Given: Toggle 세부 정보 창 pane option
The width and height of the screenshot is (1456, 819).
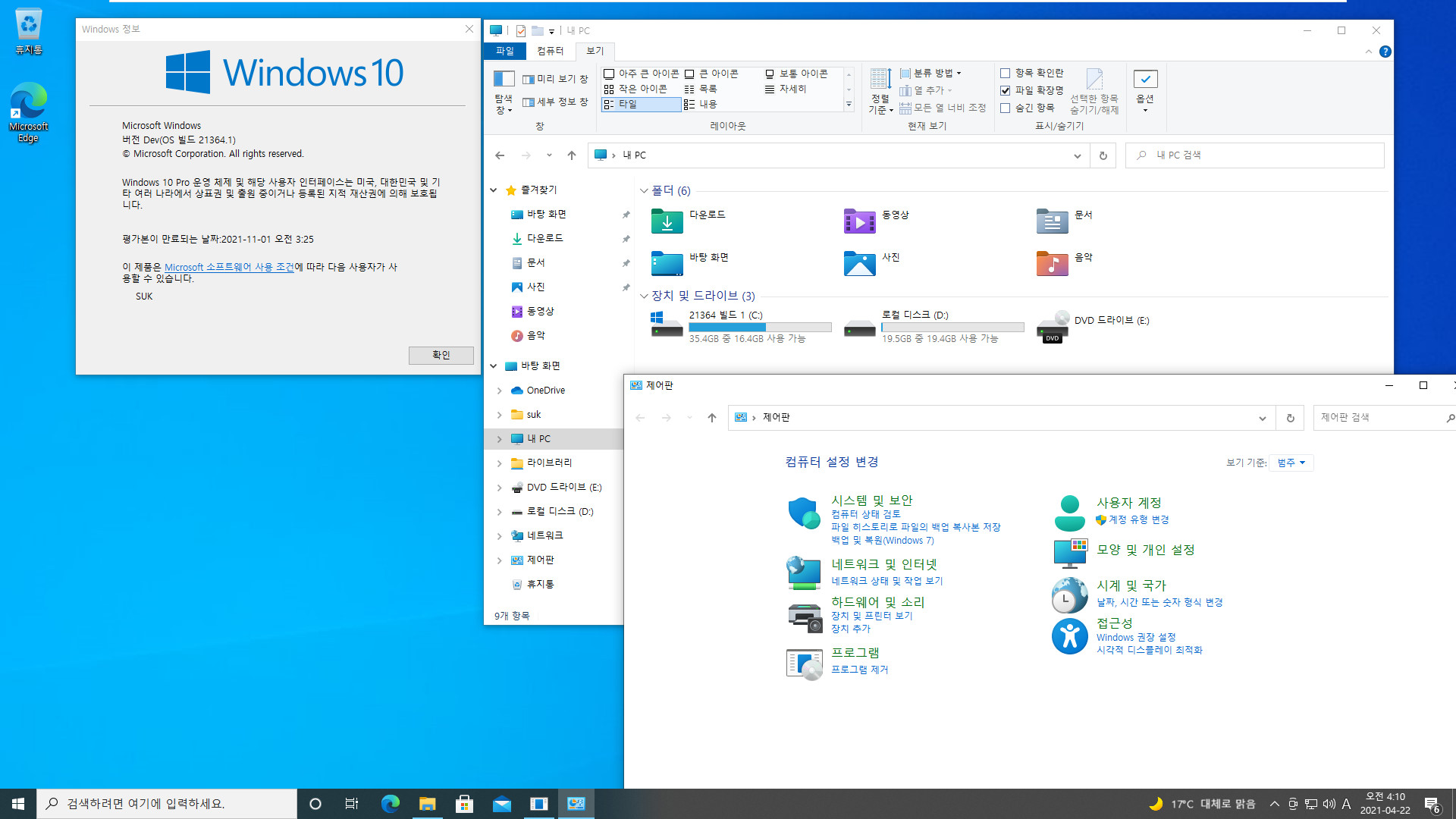Looking at the screenshot, I should [555, 102].
